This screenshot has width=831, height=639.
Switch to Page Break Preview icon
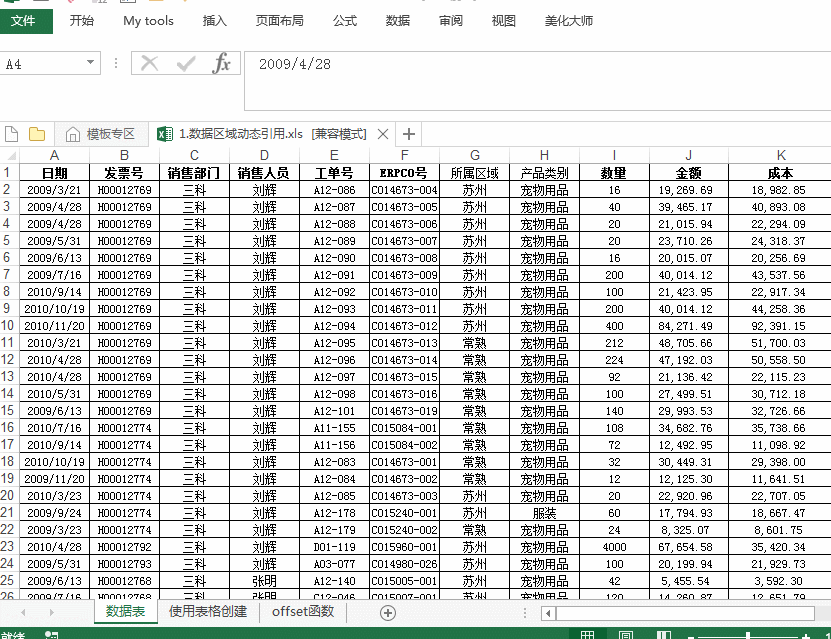click(x=664, y=634)
